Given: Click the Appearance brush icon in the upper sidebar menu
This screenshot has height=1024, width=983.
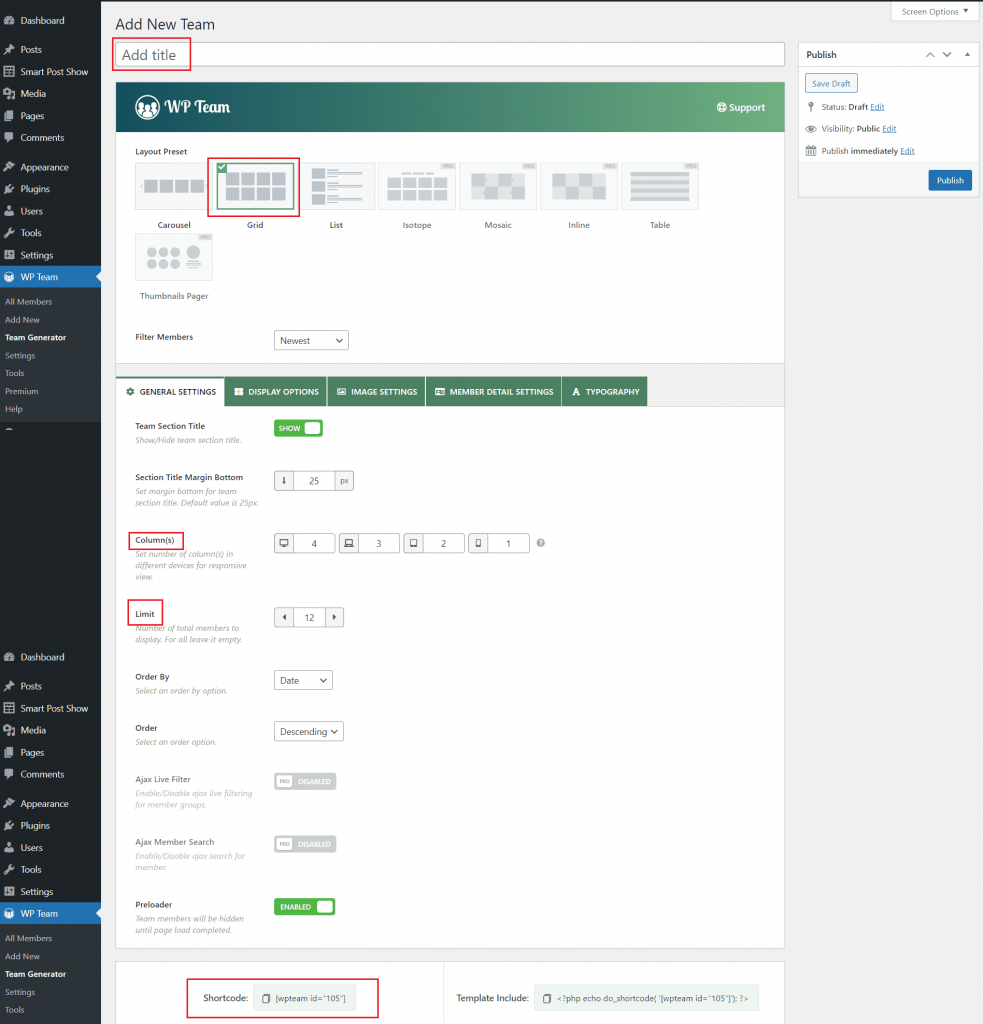Looking at the screenshot, I should [9, 167].
